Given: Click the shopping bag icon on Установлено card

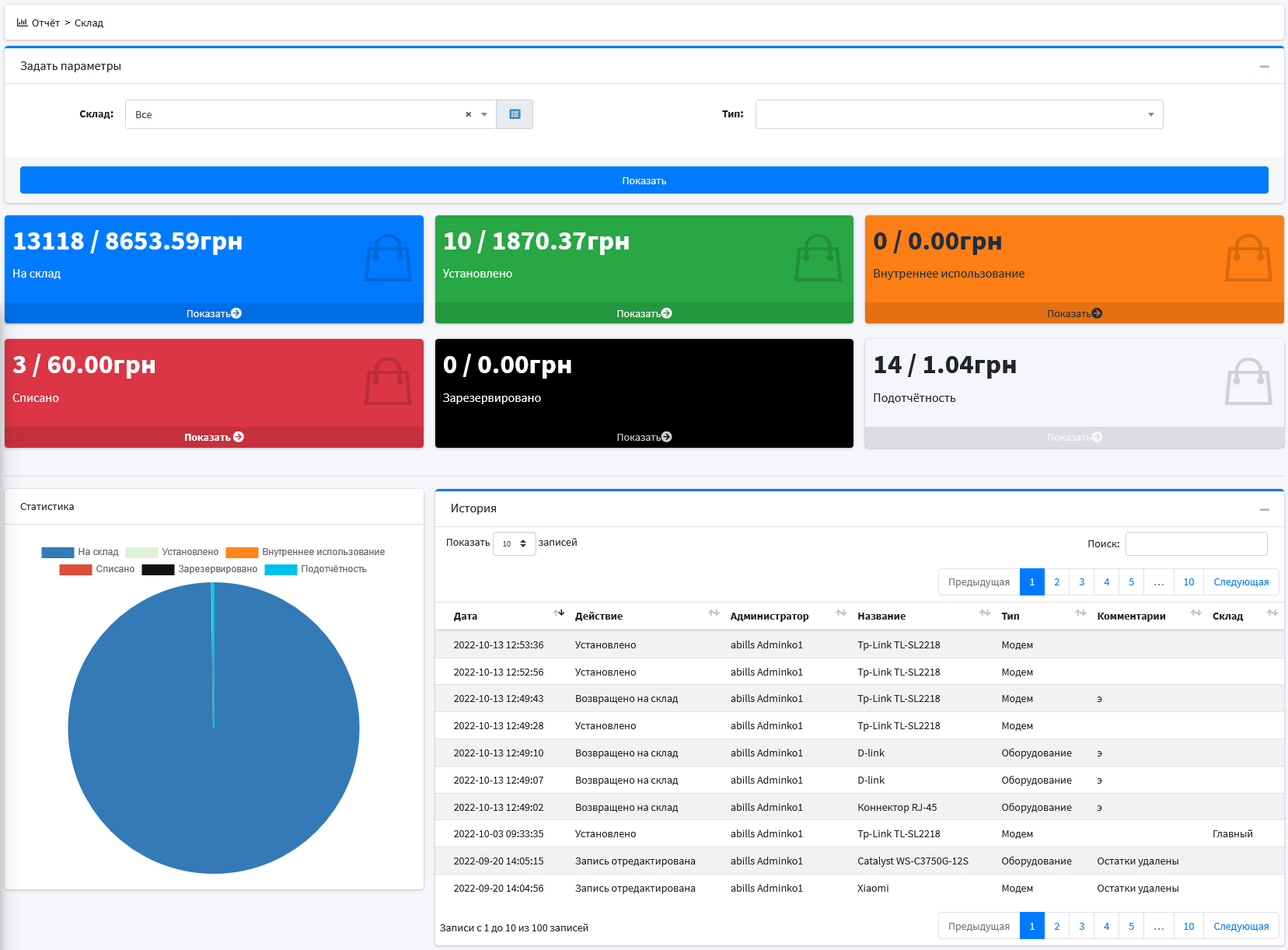Looking at the screenshot, I should 818,258.
